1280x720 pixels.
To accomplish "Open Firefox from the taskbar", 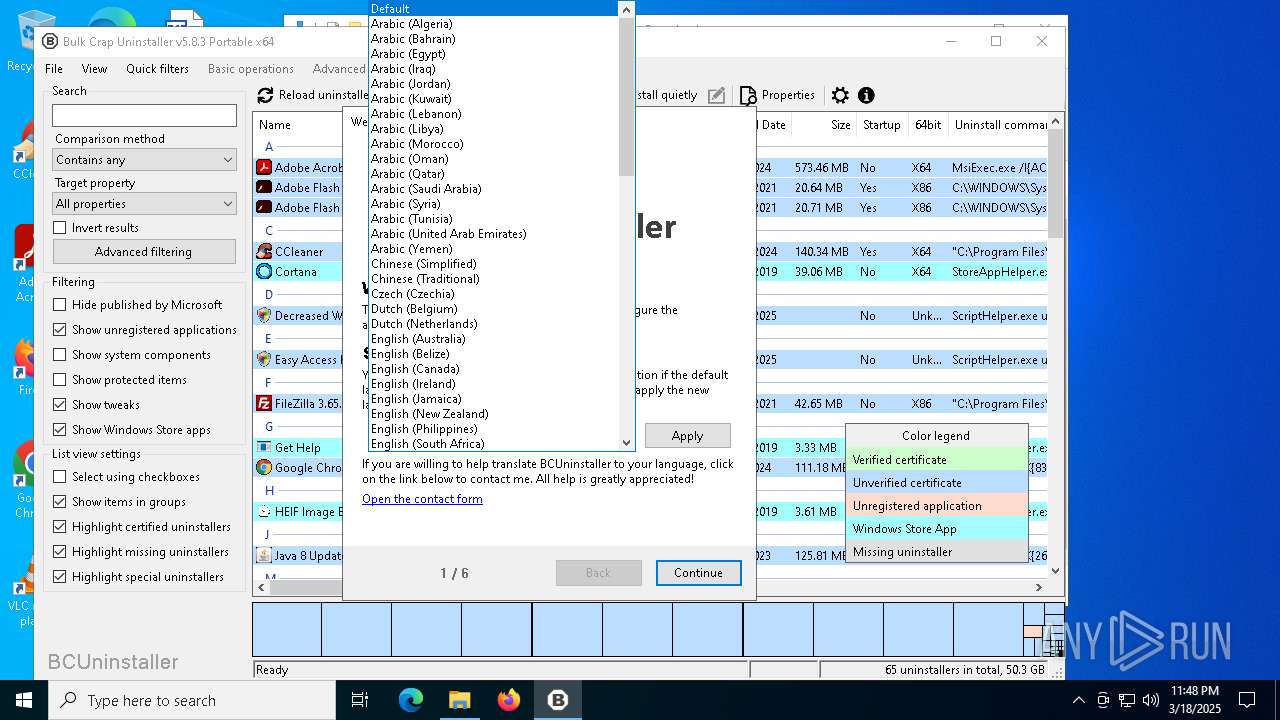I will [508, 700].
